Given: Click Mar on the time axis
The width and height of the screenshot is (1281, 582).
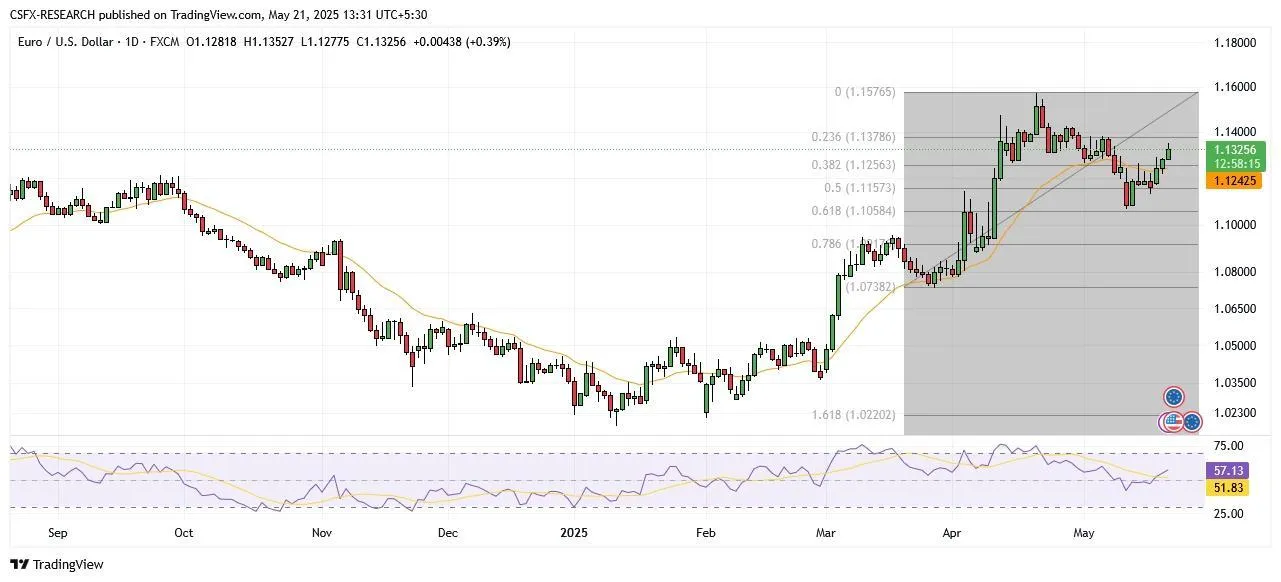Looking at the screenshot, I should point(828,533).
